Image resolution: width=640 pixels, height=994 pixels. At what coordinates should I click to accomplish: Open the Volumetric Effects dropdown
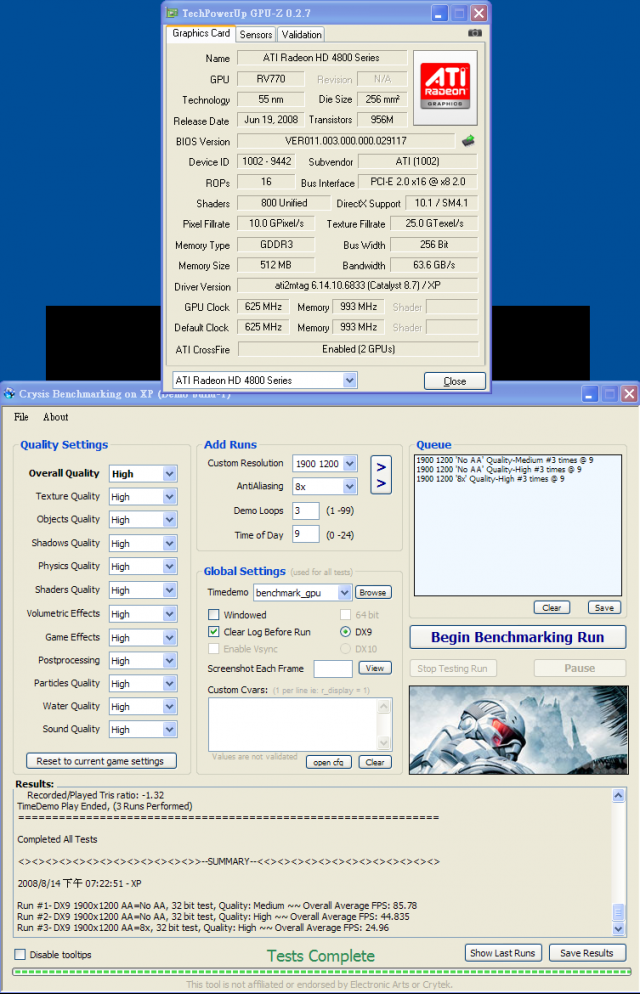click(x=169, y=614)
